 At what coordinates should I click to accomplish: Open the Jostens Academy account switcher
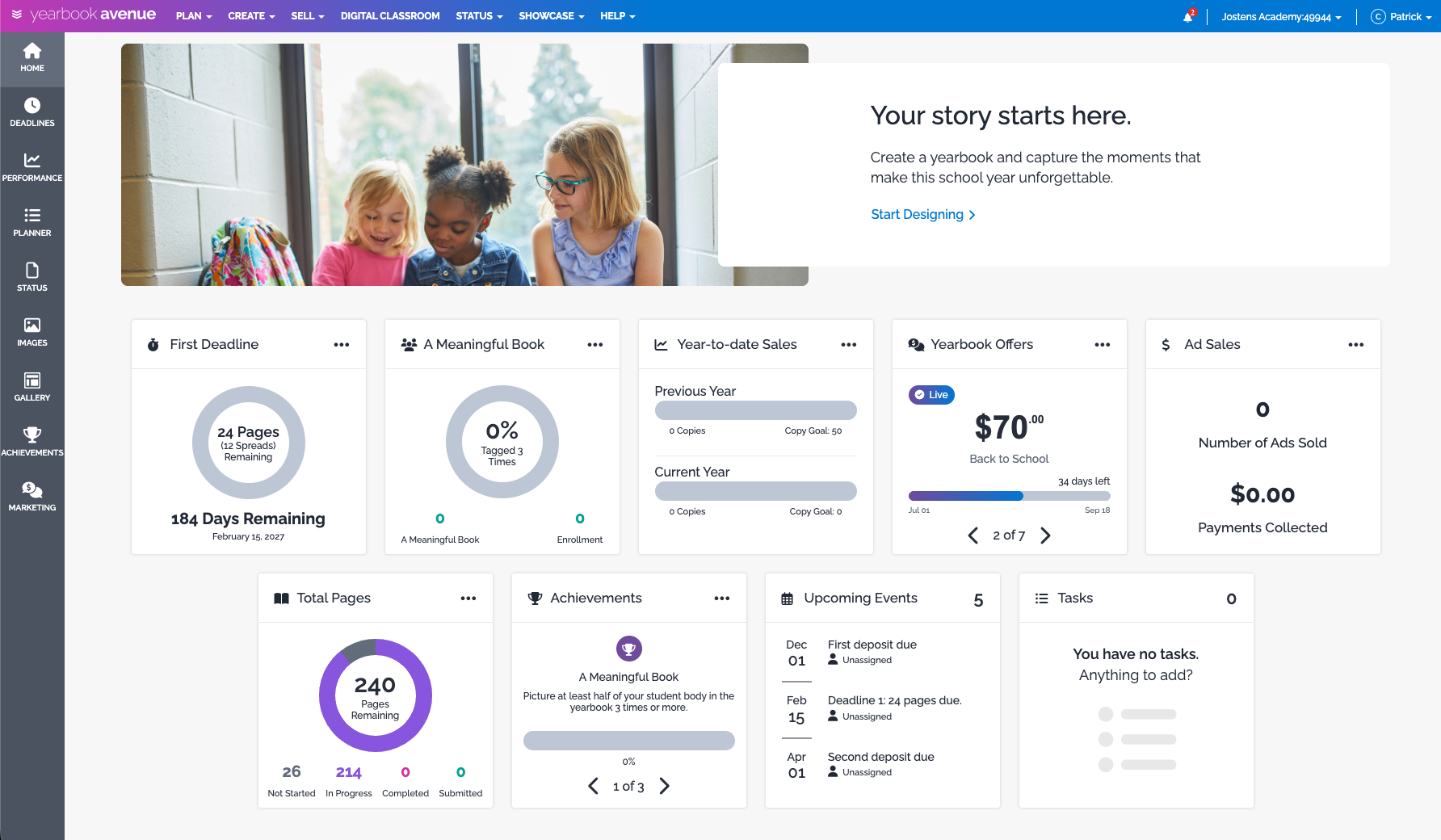point(1281,17)
